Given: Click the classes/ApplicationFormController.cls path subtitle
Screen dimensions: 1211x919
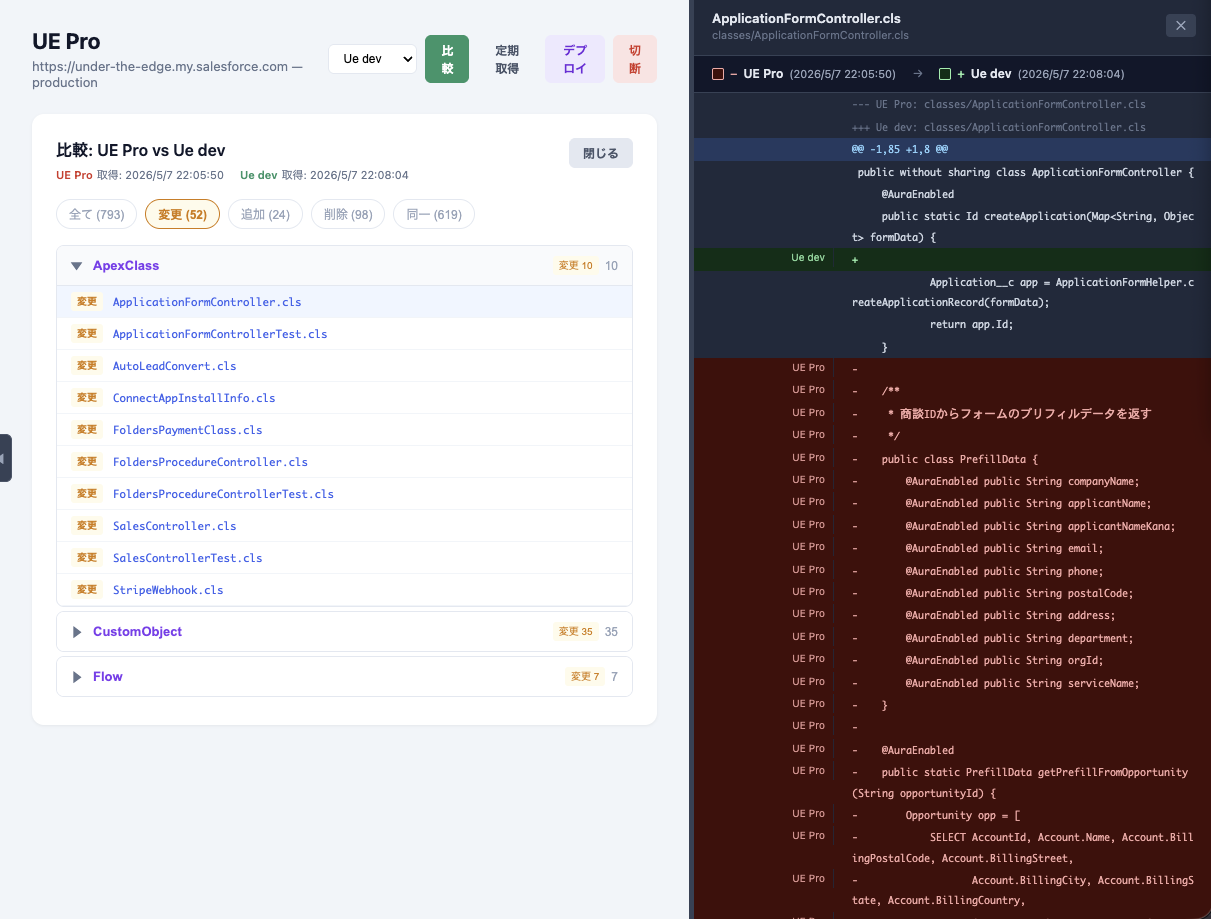Looking at the screenshot, I should [810, 35].
